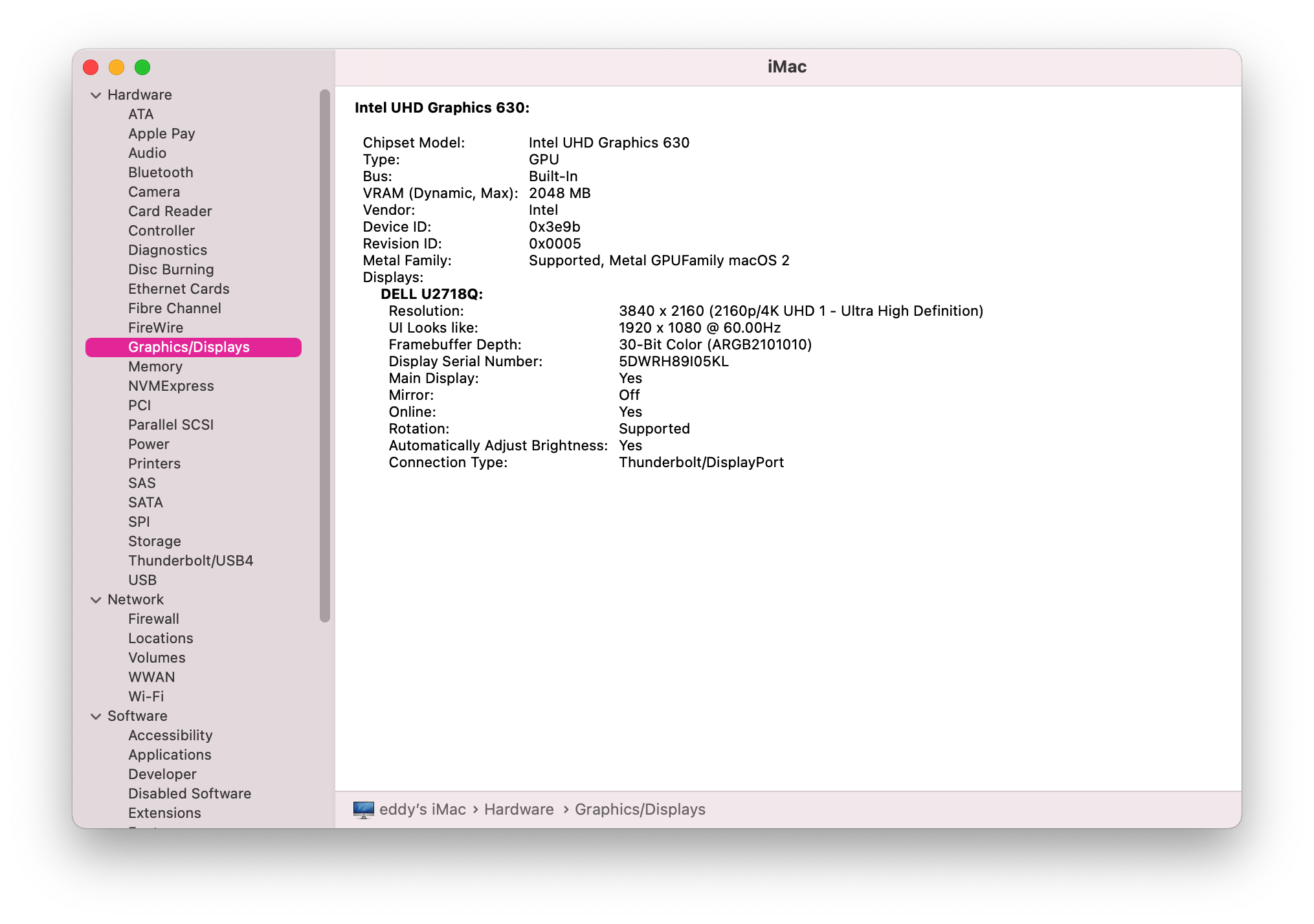Click Hardware in the bottom path bar

[x=518, y=809]
